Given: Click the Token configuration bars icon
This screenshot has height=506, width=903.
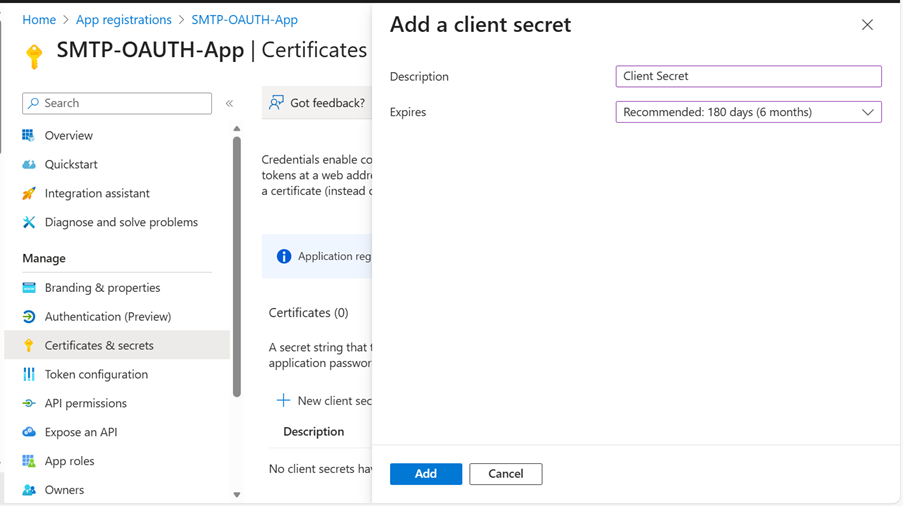Looking at the screenshot, I should (x=29, y=374).
